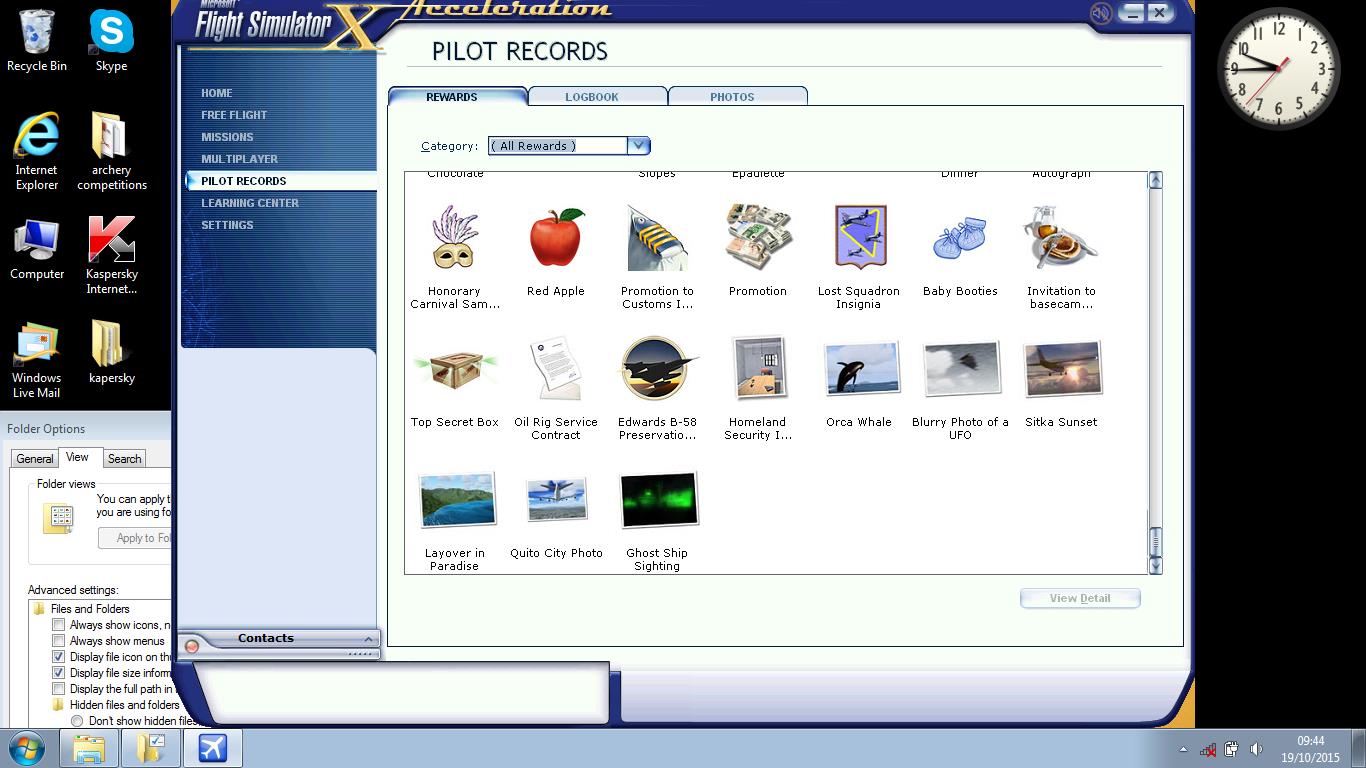Choose the Promotion to Customs reward icon
The image size is (1366, 768).
click(x=657, y=237)
